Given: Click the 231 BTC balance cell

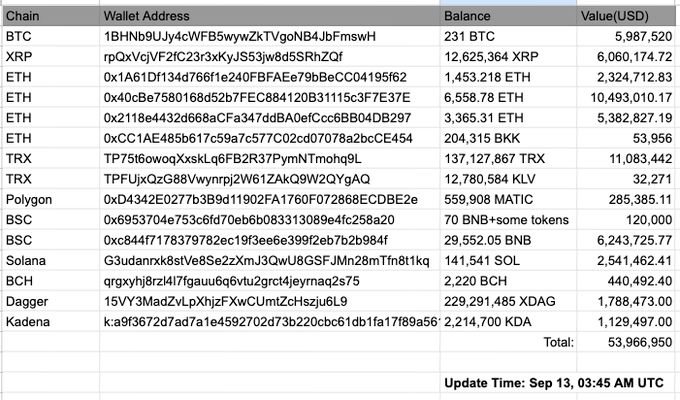Looking at the screenshot, I should 508,36.
